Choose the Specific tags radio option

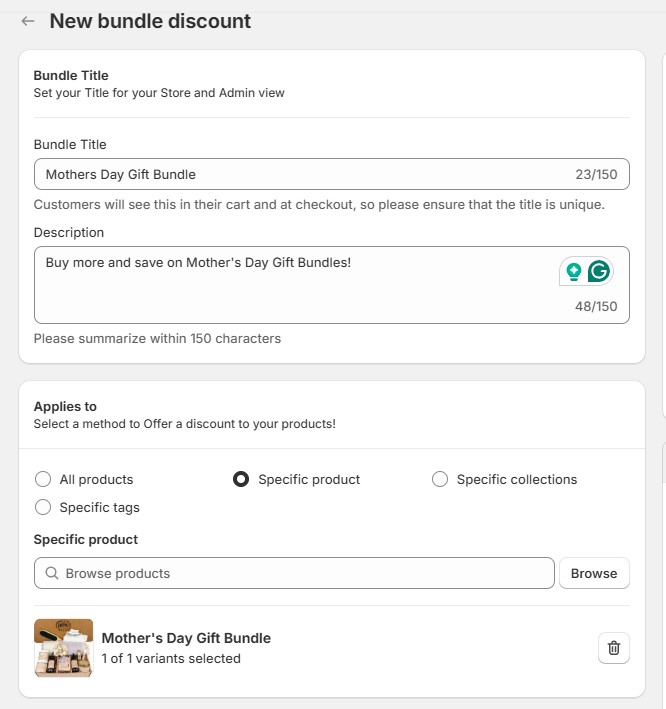pyautogui.click(x=43, y=507)
